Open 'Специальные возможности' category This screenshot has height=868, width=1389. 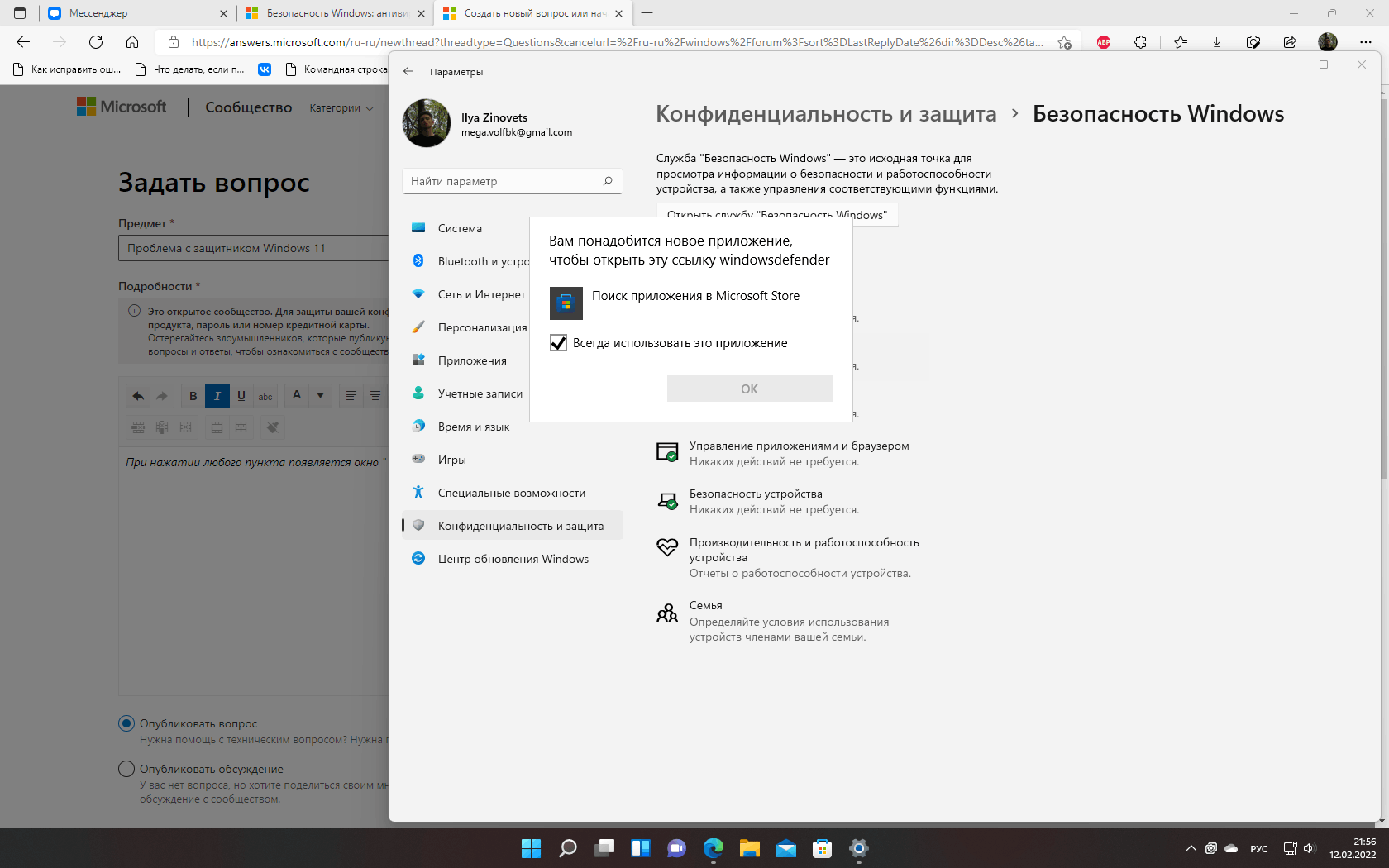(x=512, y=493)
